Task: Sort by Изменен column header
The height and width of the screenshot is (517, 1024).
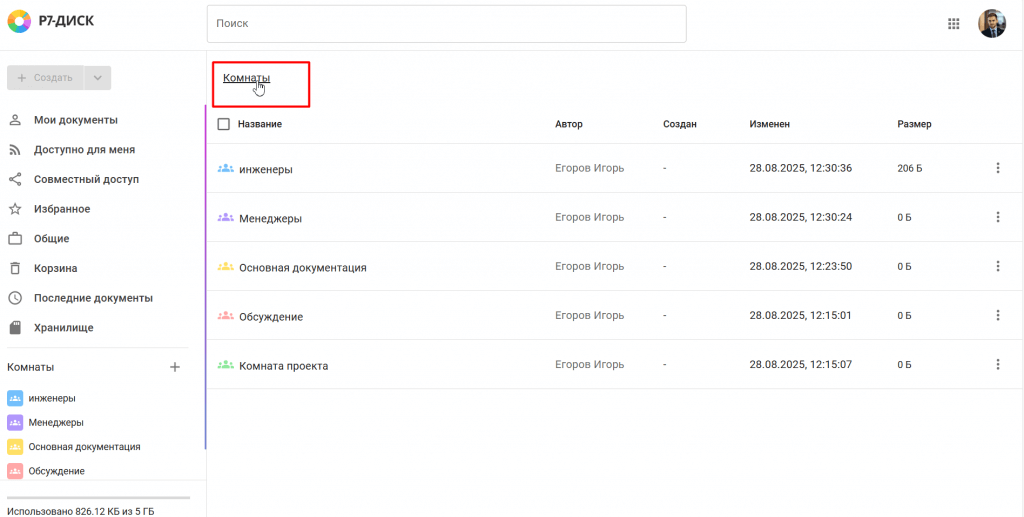Action: [770, 124]
